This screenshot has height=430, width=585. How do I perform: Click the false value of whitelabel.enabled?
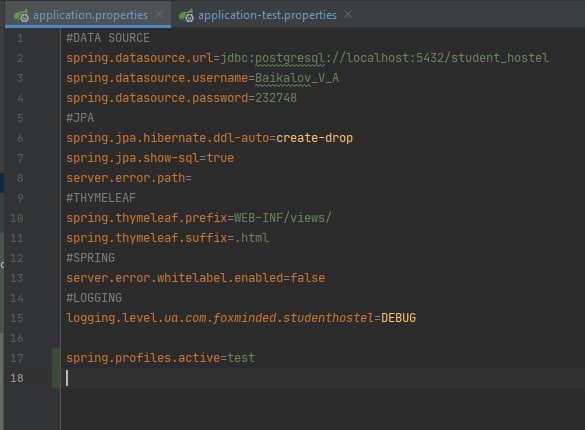(x=308, y=278)
